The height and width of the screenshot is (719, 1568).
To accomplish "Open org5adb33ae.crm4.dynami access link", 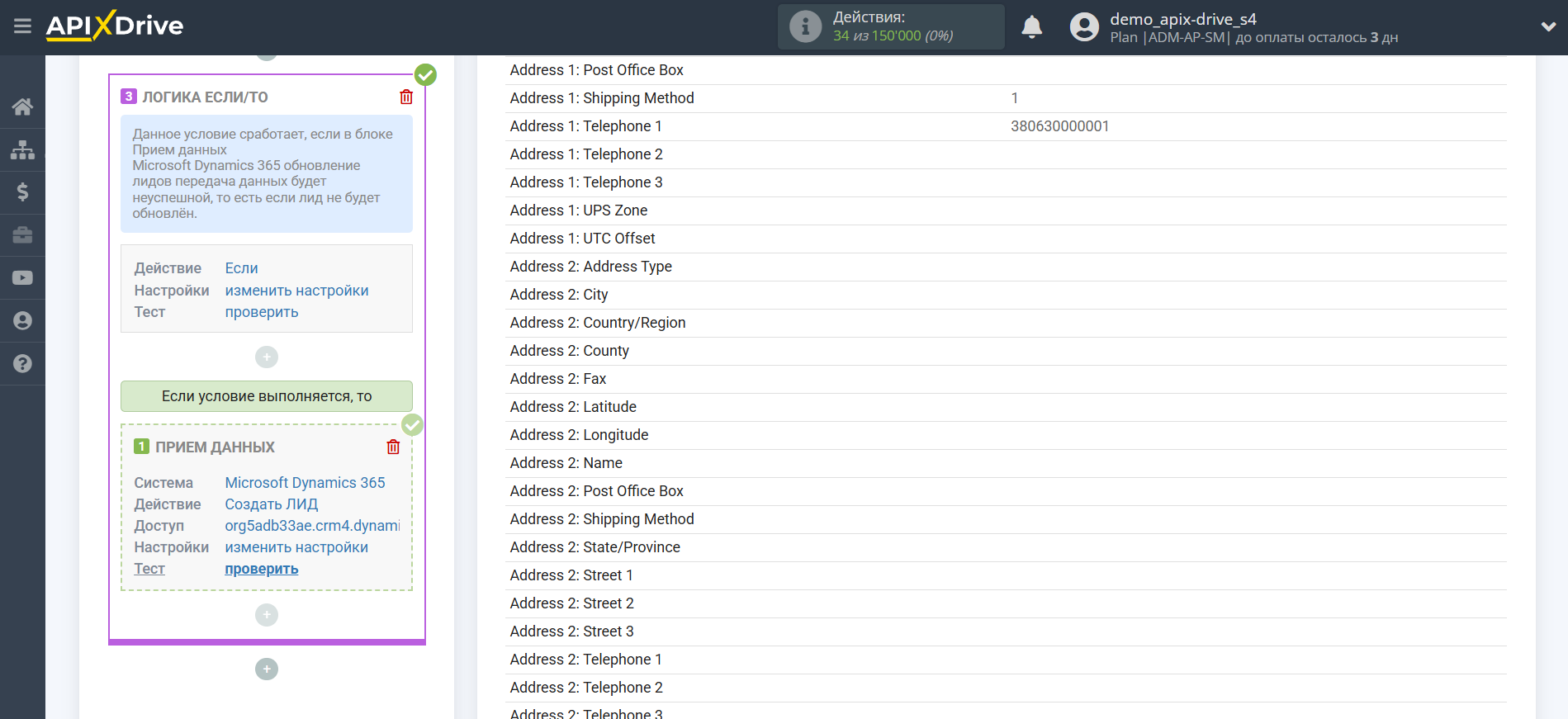I will click(312, 526).
